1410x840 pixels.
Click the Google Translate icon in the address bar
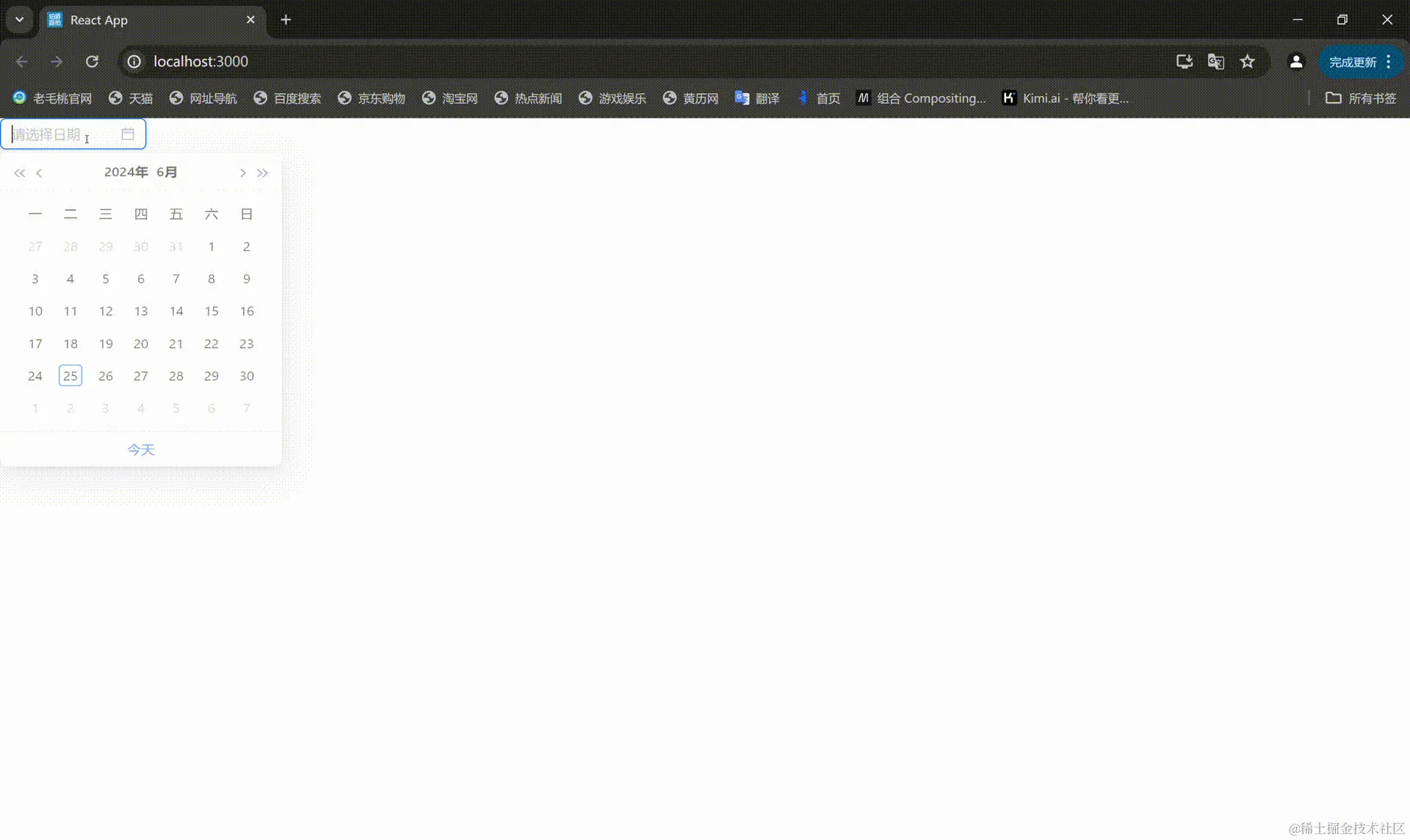1215,62
